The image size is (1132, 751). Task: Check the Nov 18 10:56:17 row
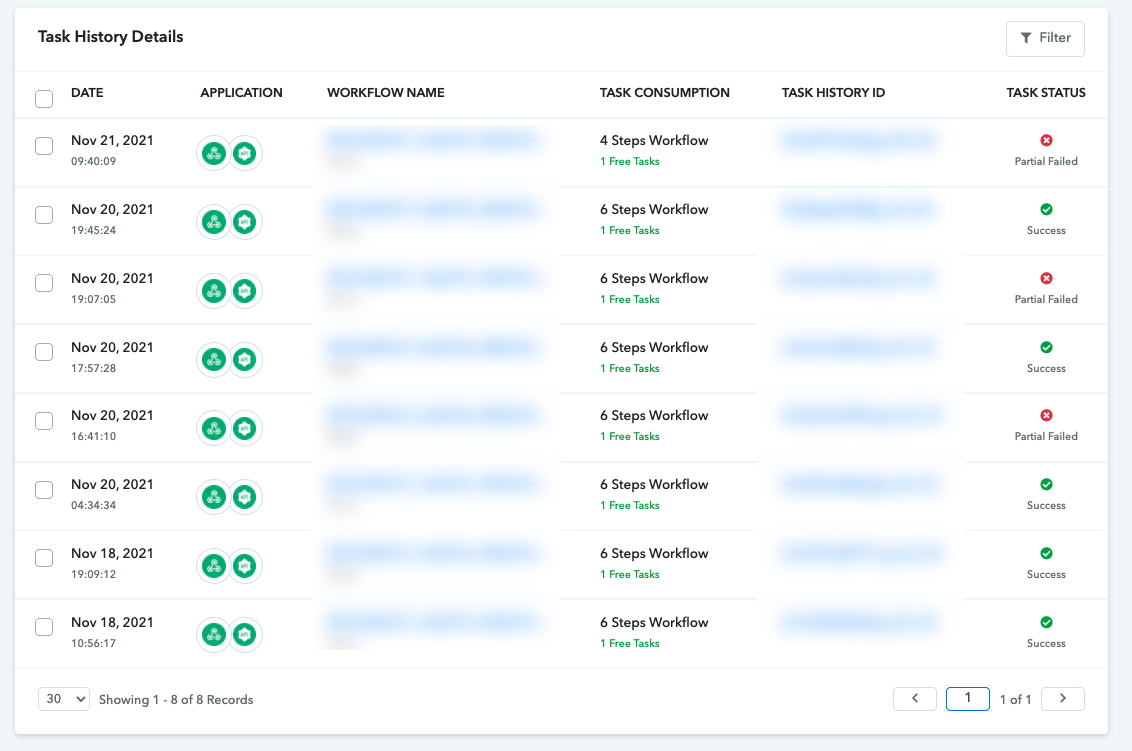(44, 627)
